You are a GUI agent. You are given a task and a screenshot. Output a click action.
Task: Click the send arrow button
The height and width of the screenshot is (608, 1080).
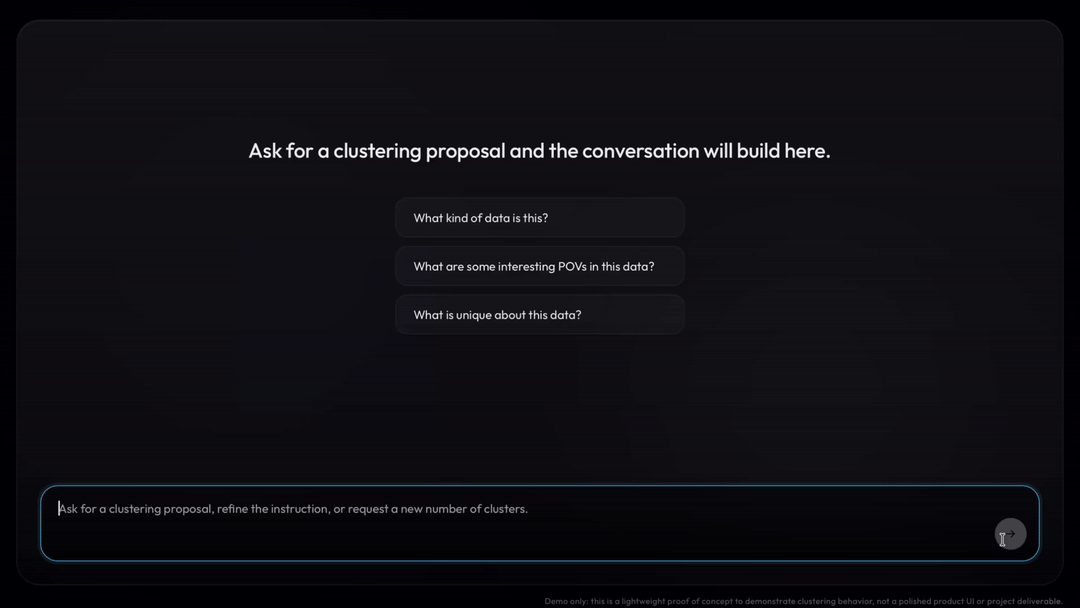point(1010,534)
